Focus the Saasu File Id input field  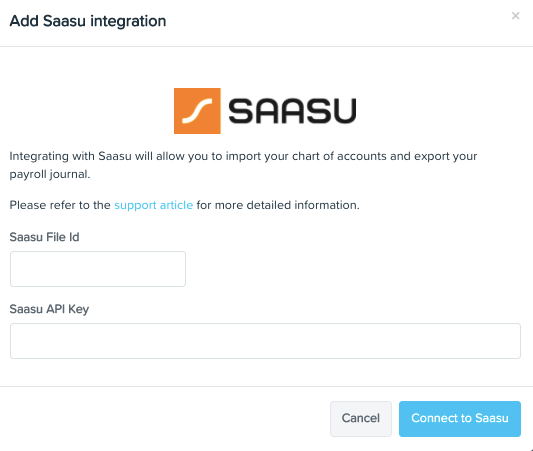coord(98,269)
